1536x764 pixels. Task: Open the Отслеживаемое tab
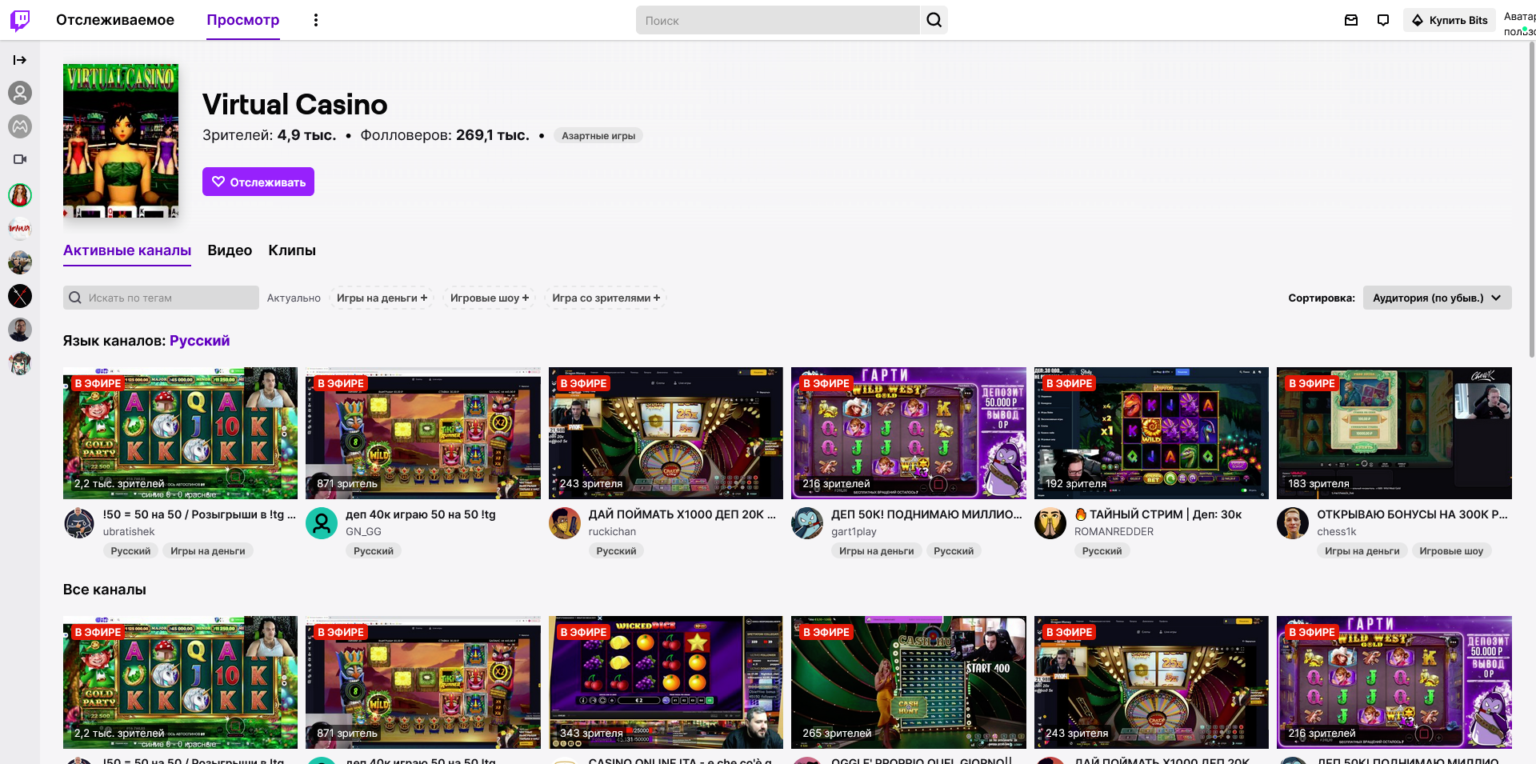tap(115, 20)
